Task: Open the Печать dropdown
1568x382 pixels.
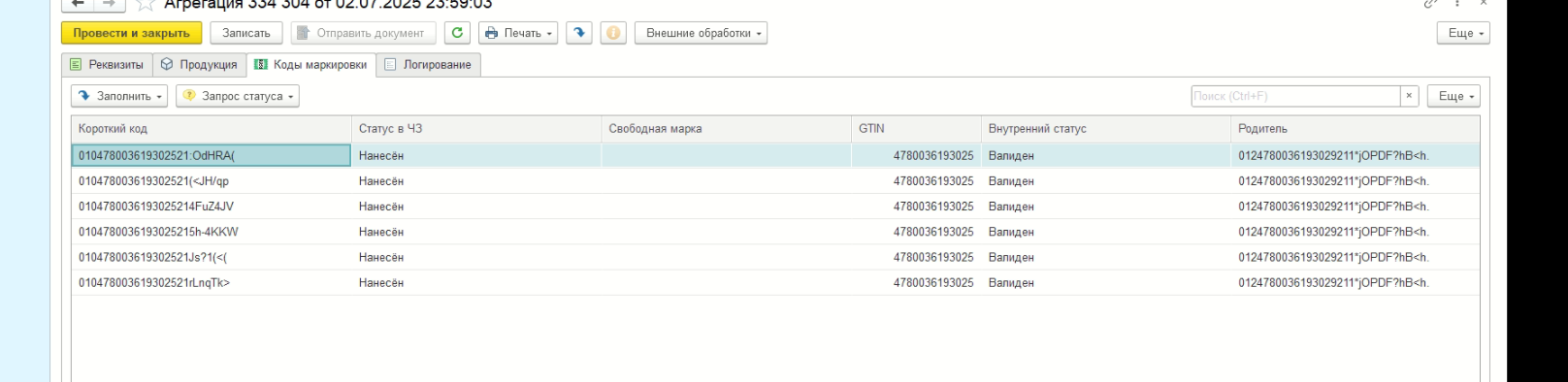Action: (x=518, y=33)
